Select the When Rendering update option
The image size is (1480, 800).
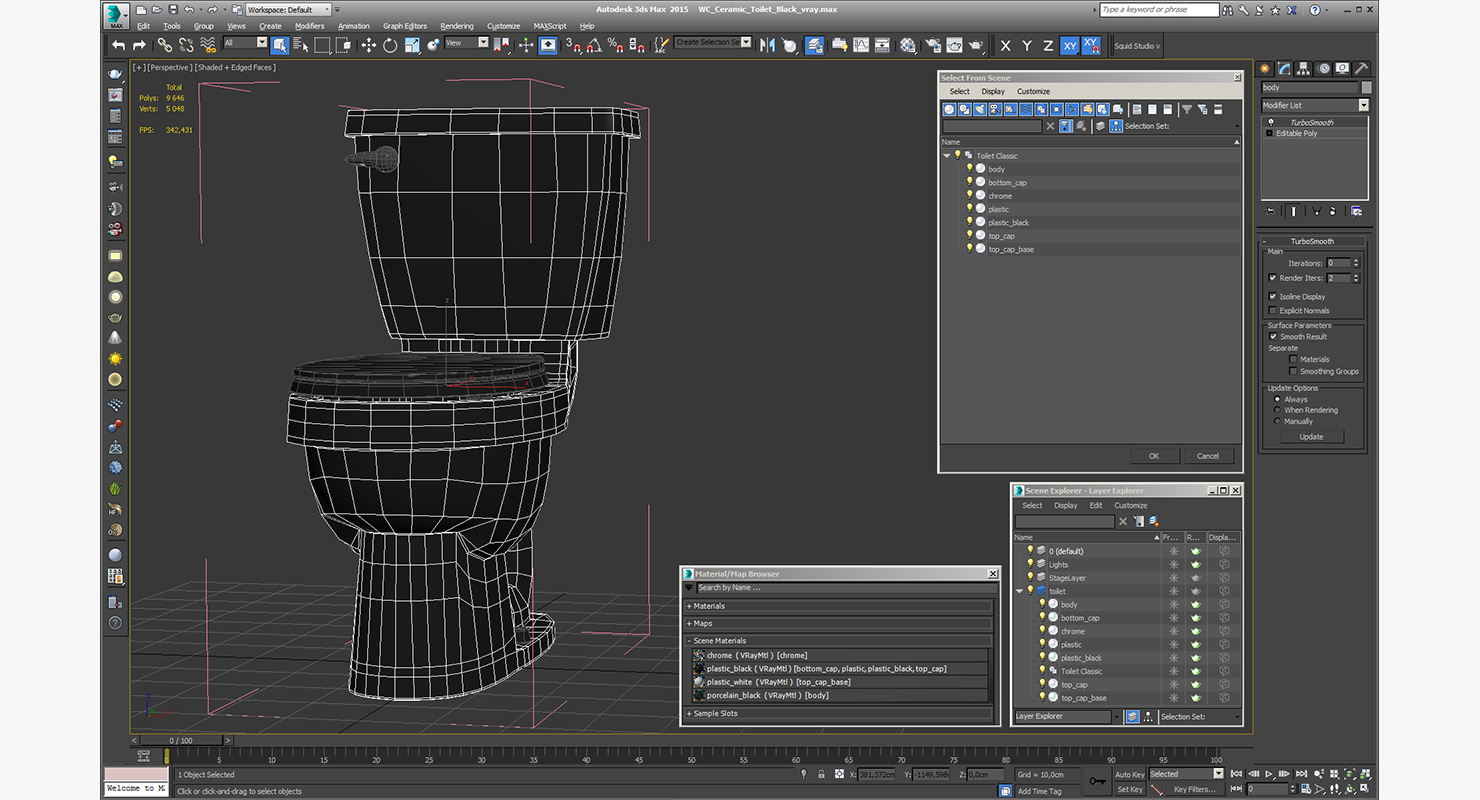click(1277, 410)
